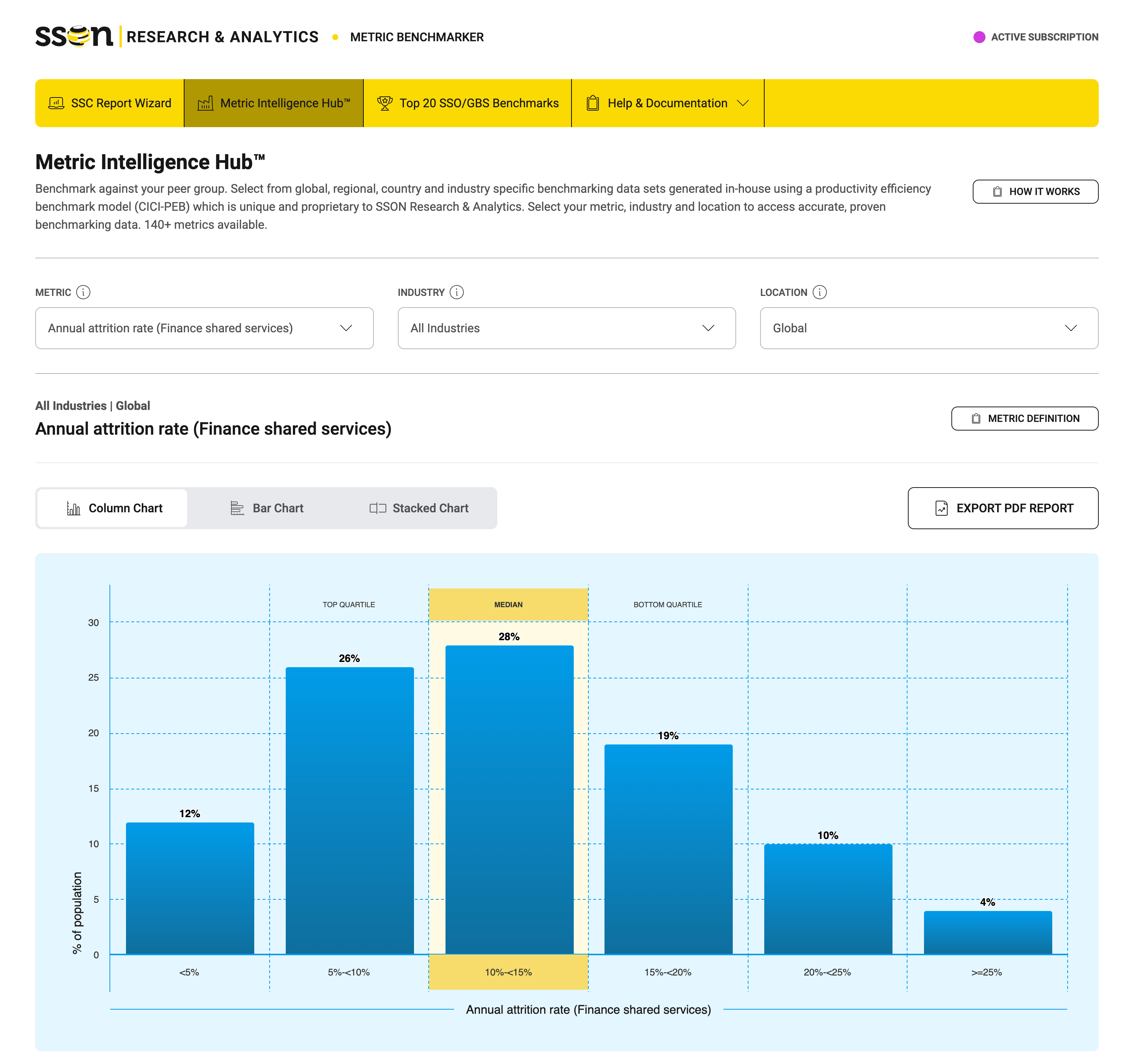
Task: Open the Metric dropdown
Action: [x=204, y=328]
